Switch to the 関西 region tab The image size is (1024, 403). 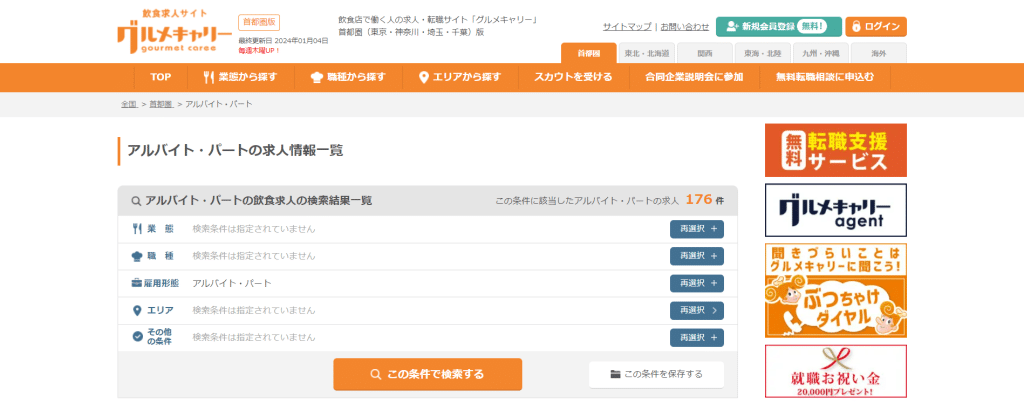704,53
